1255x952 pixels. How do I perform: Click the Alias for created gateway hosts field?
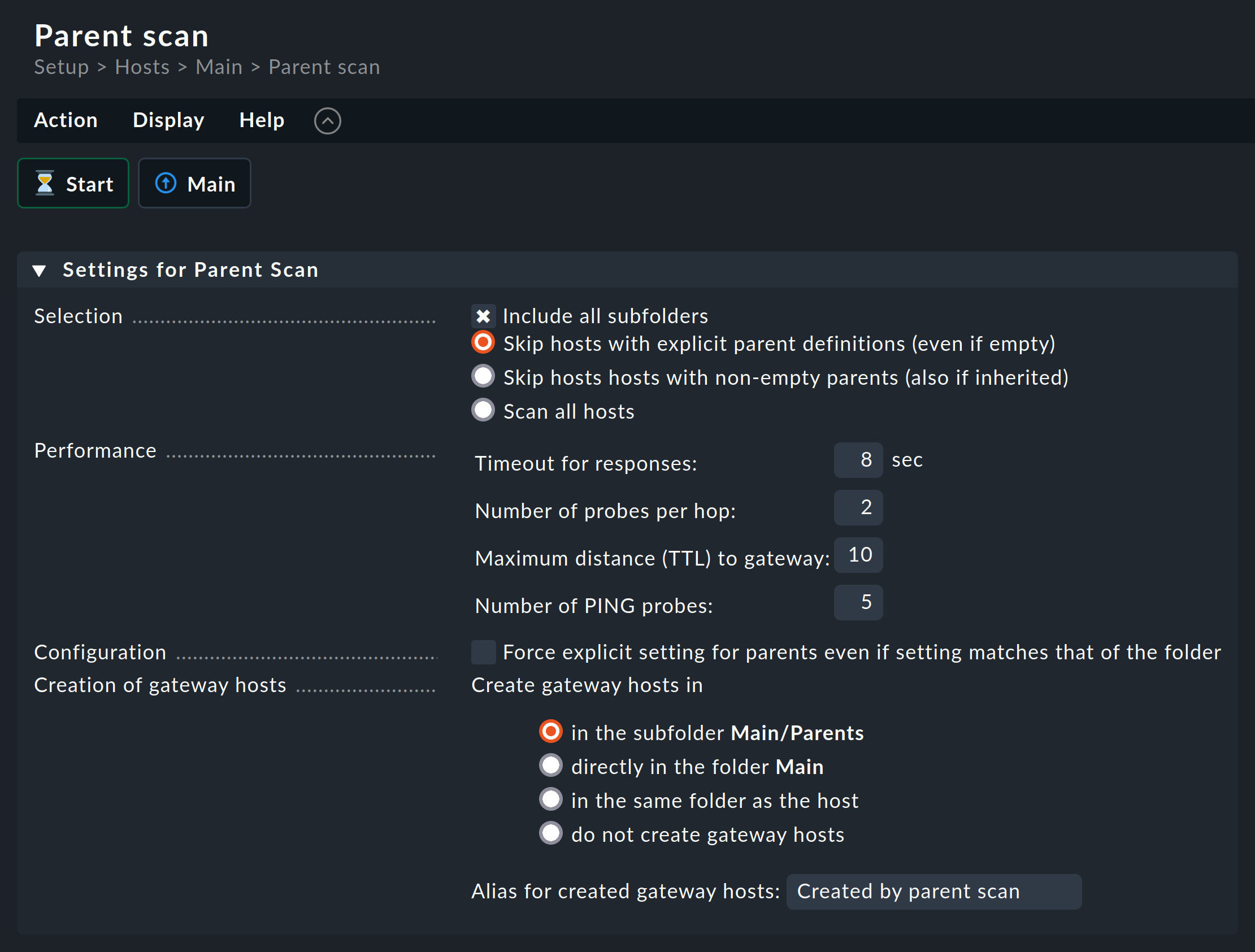point(934,892)
